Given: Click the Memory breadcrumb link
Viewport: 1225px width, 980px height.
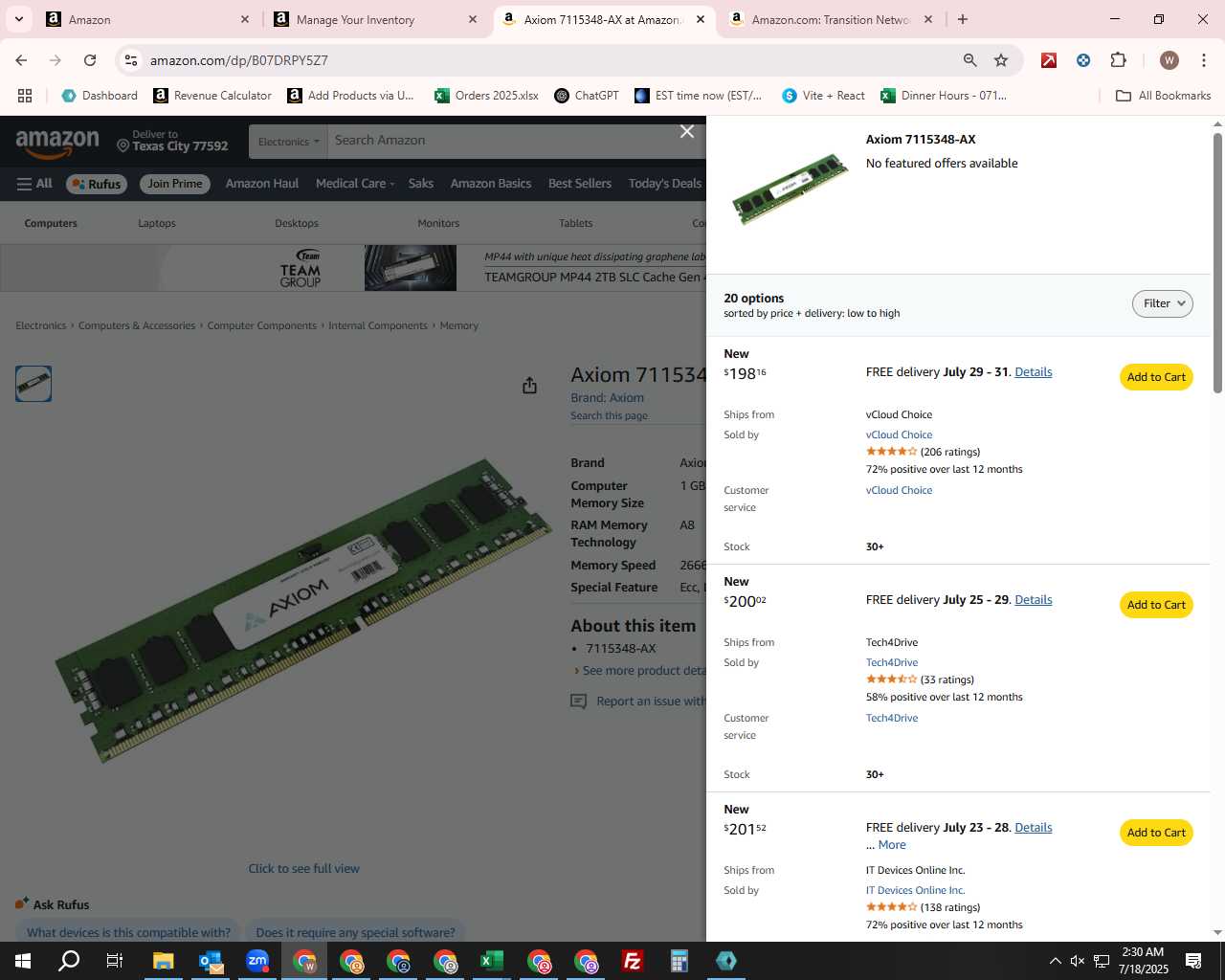Looking at the screenshot, I should [x=458, y=326].
